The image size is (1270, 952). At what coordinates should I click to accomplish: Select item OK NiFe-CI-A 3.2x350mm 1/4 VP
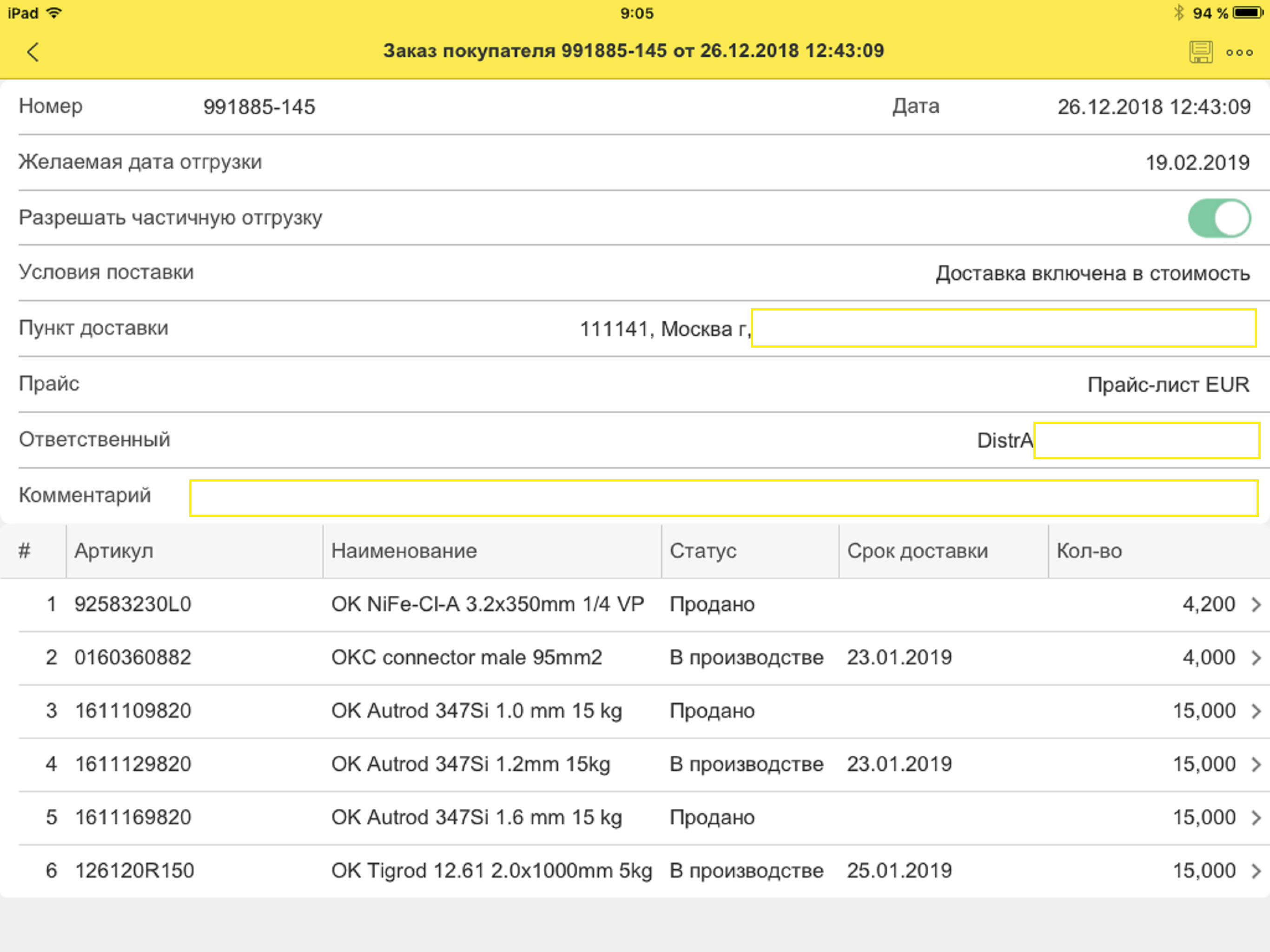click(488, 604)
